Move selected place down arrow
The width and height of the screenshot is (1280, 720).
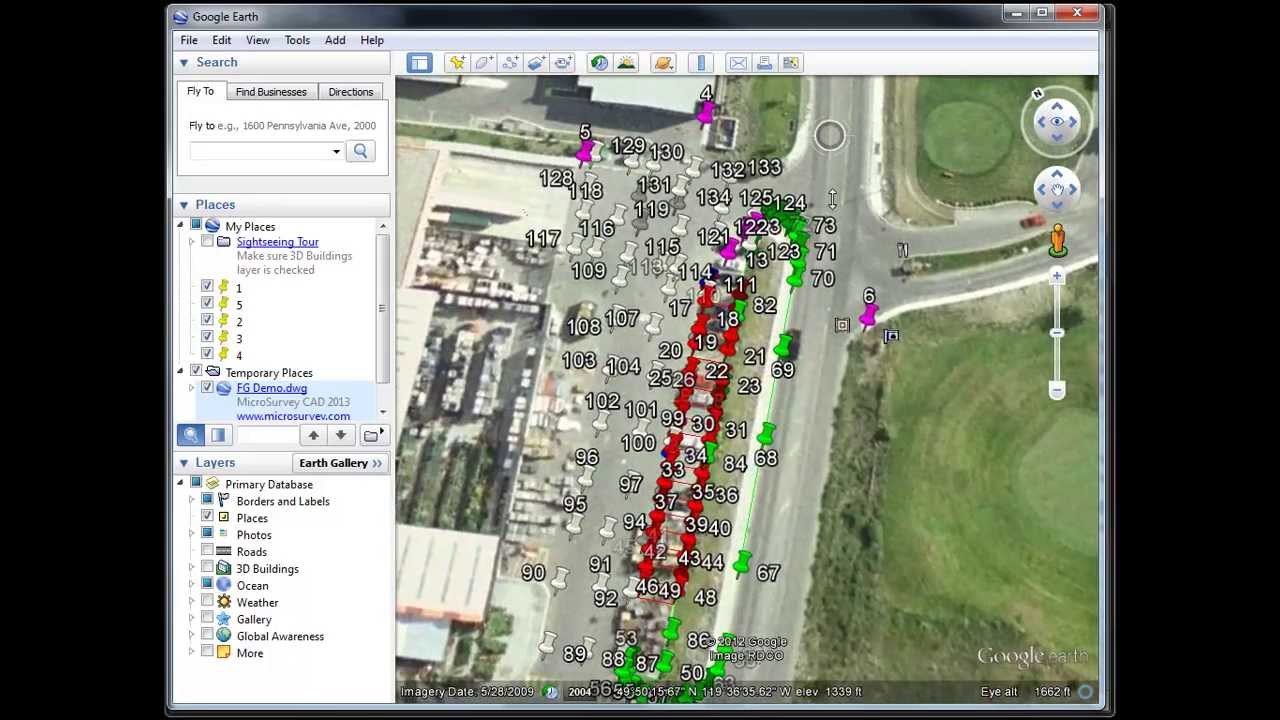tap(341, 435)
